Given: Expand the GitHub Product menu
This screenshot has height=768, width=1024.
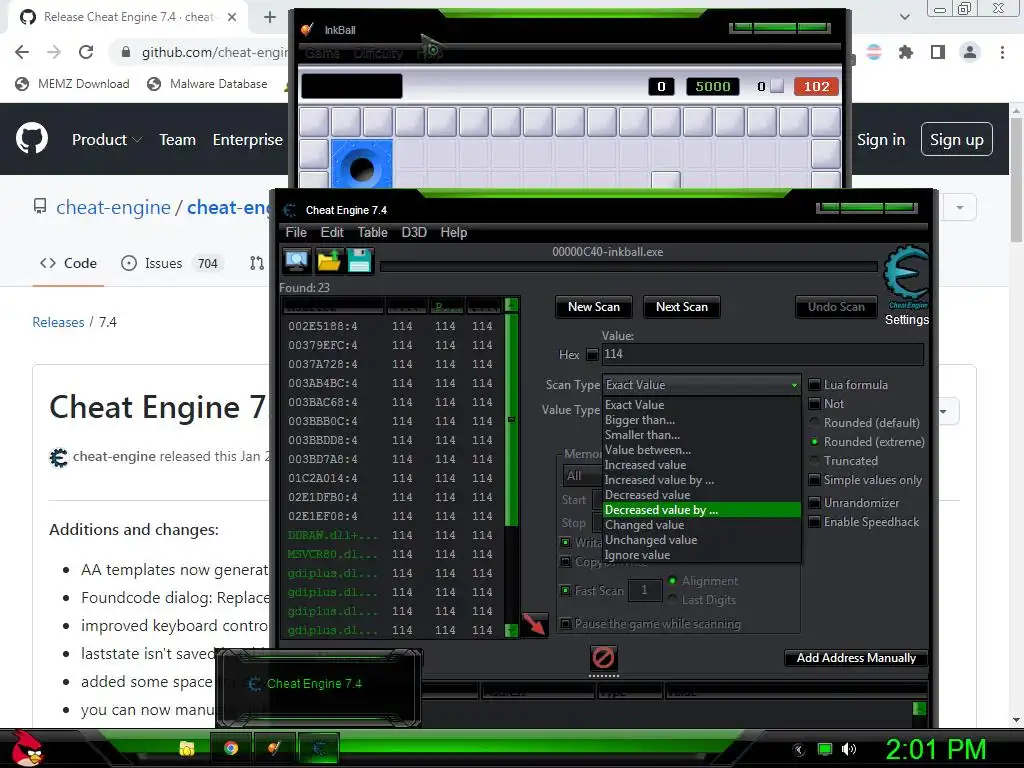Looking at the screenshot, I should (106, 140).
